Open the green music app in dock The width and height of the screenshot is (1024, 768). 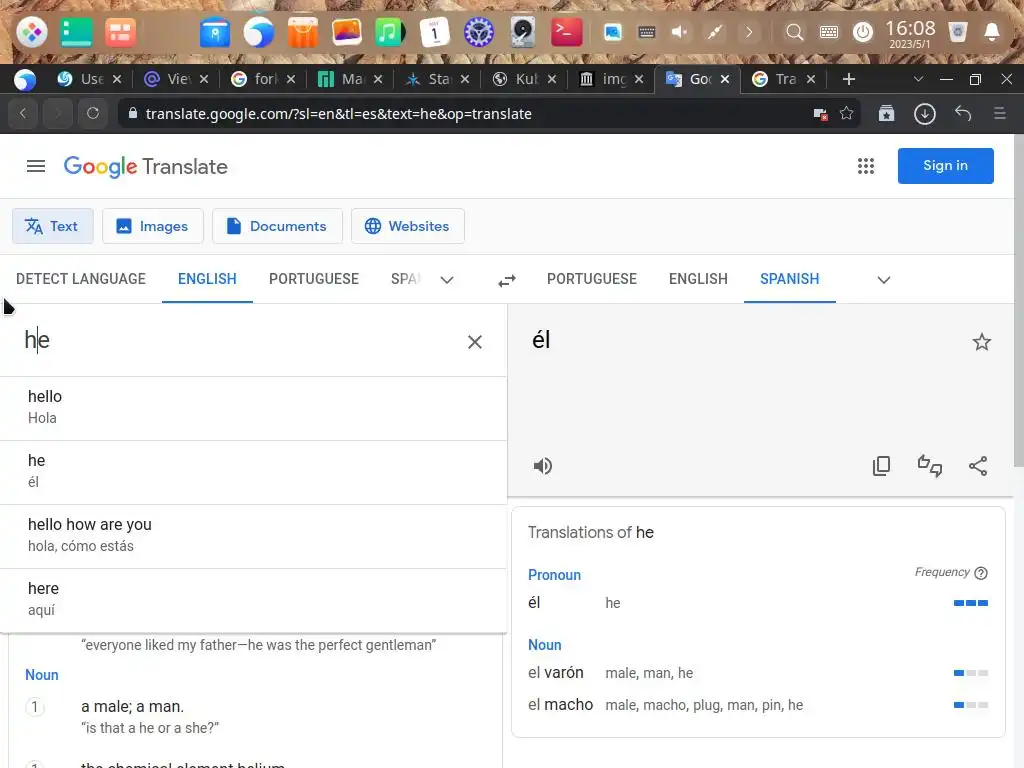[389, 31]
